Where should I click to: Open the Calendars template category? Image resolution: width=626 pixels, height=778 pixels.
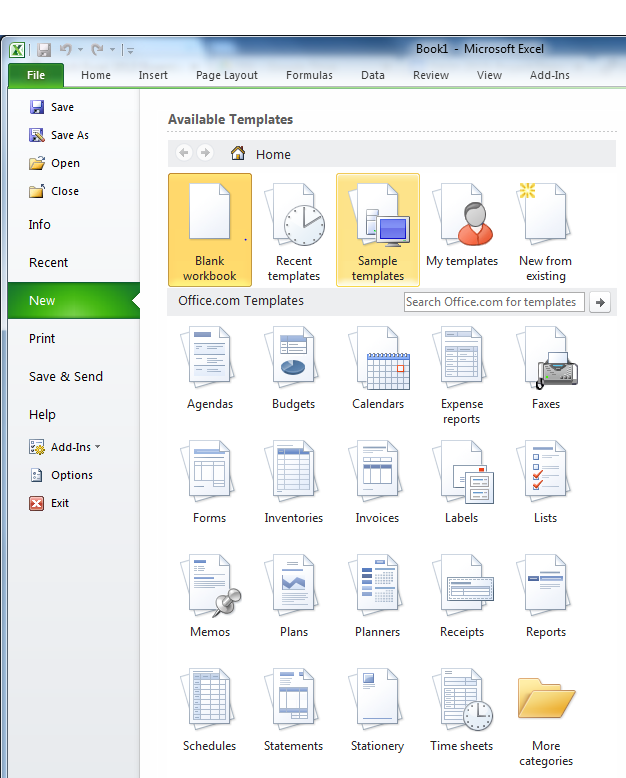point(377,369)
